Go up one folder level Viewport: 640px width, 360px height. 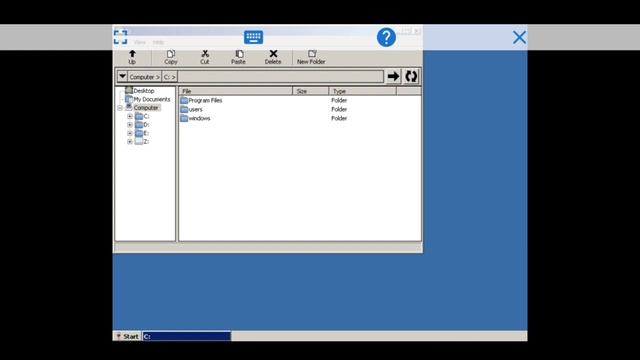pos(132,57)
